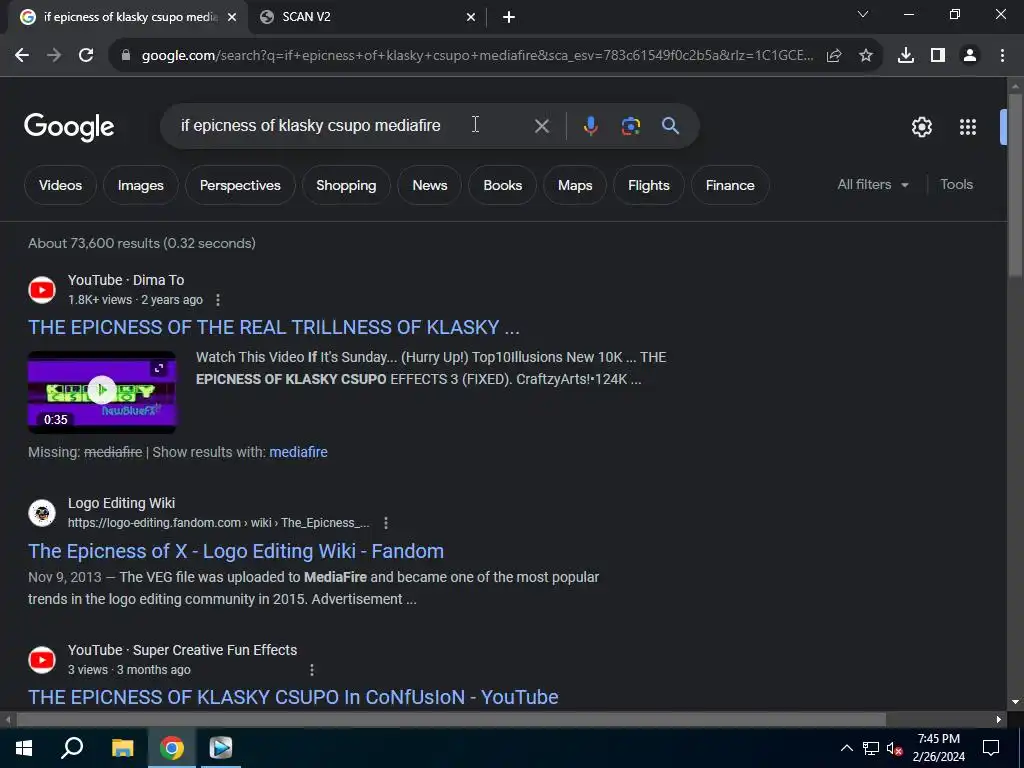
Task: Open EPICNESS OF KLASKY CSUPO In CoNfUsIoN link
Action: [293, 697]
